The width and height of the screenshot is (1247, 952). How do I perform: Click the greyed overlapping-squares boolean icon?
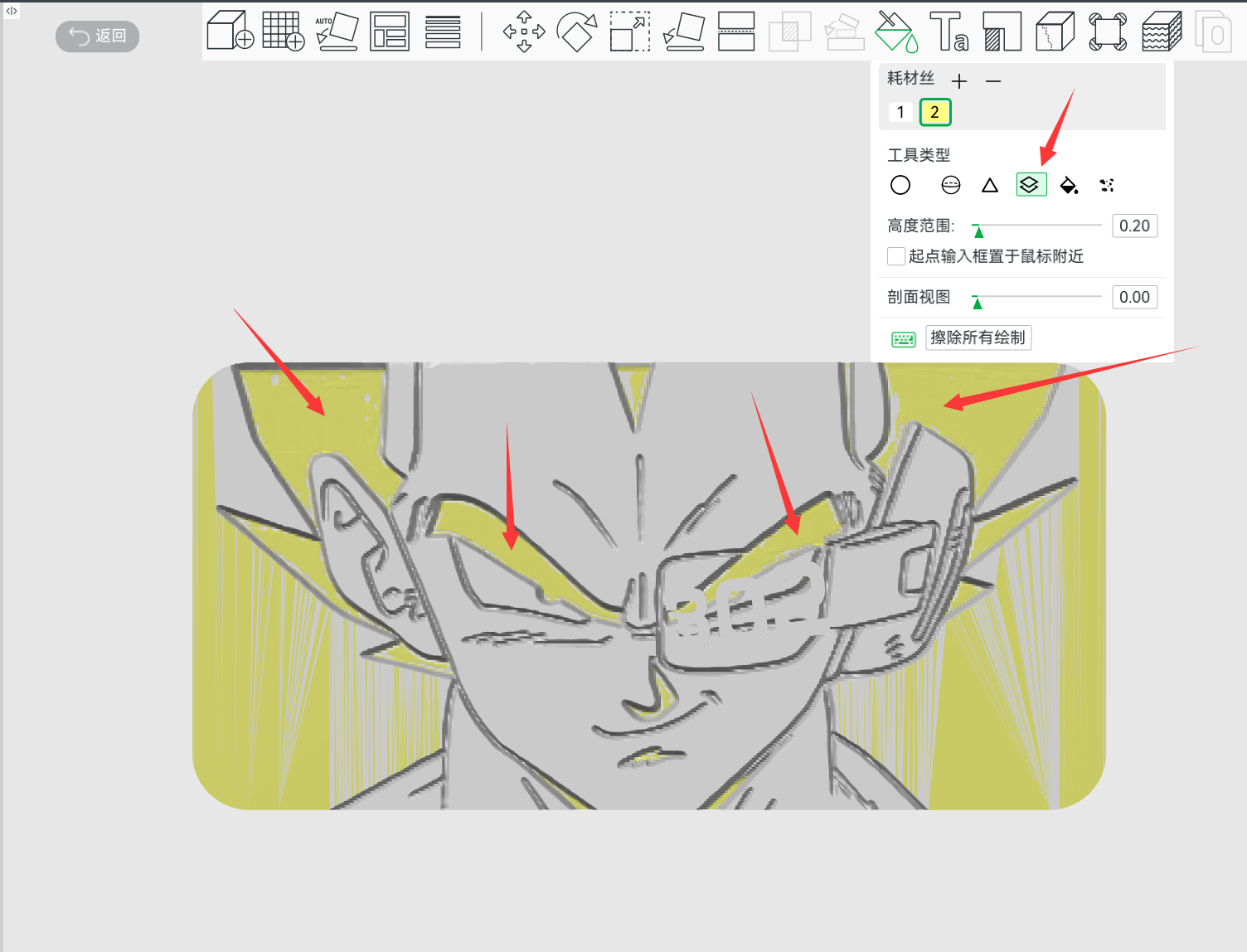click(x=789, y=32)
